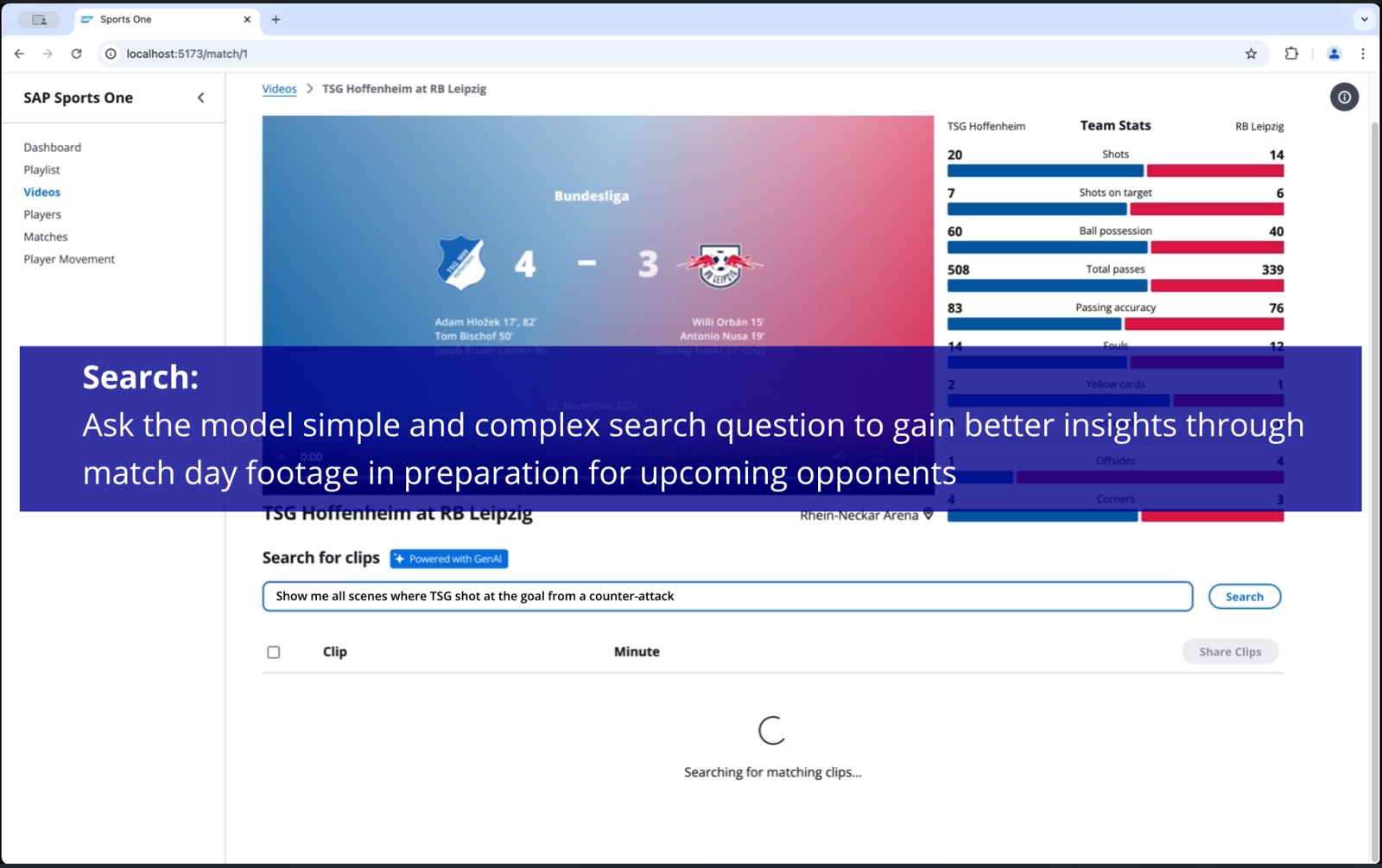The image size is (1382, 868).
Task: Open Matches in the sidebar
Action: 46,237
